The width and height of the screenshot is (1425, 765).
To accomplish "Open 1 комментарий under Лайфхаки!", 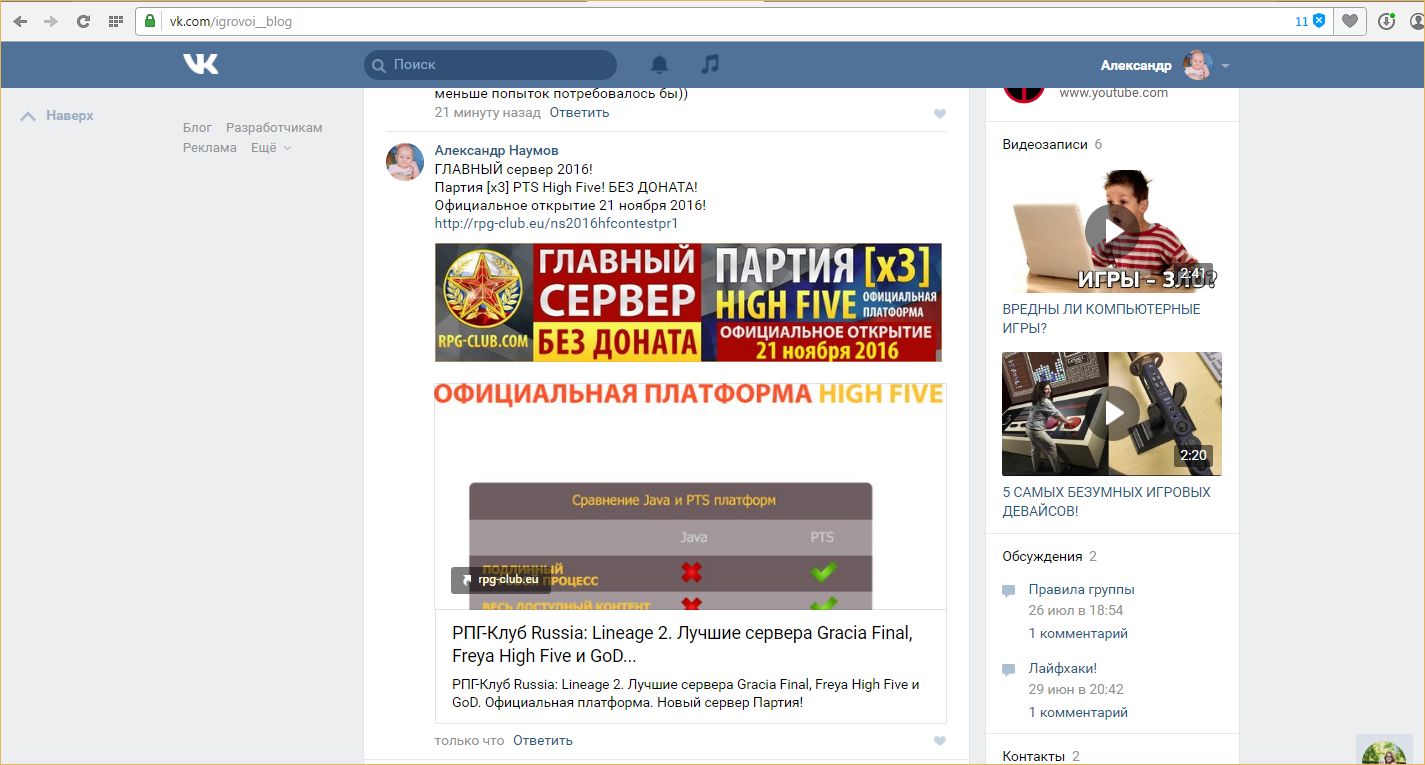I will 1078,713.
